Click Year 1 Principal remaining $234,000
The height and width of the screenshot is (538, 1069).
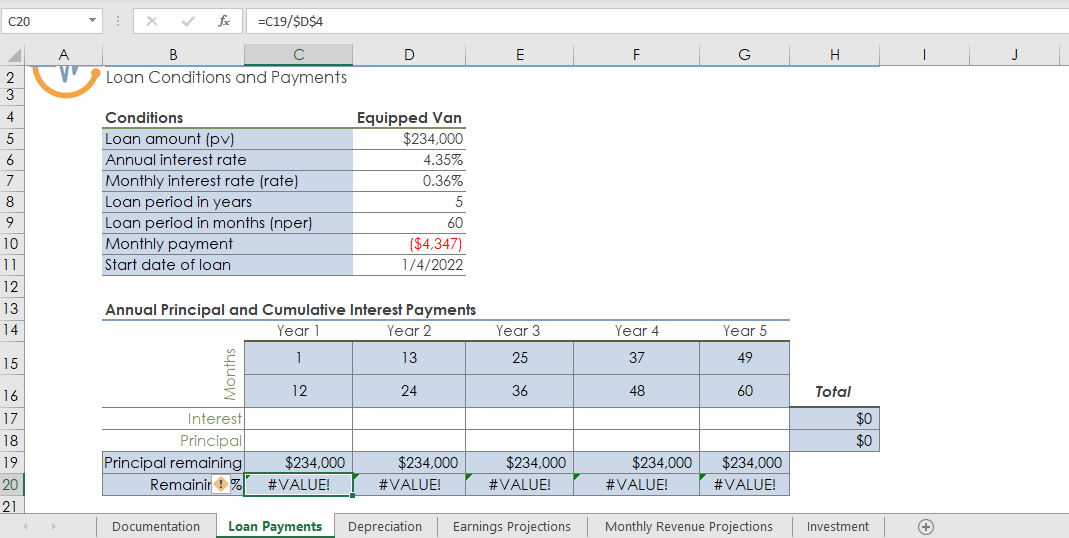pyautogui.click(x=298, y=463)
